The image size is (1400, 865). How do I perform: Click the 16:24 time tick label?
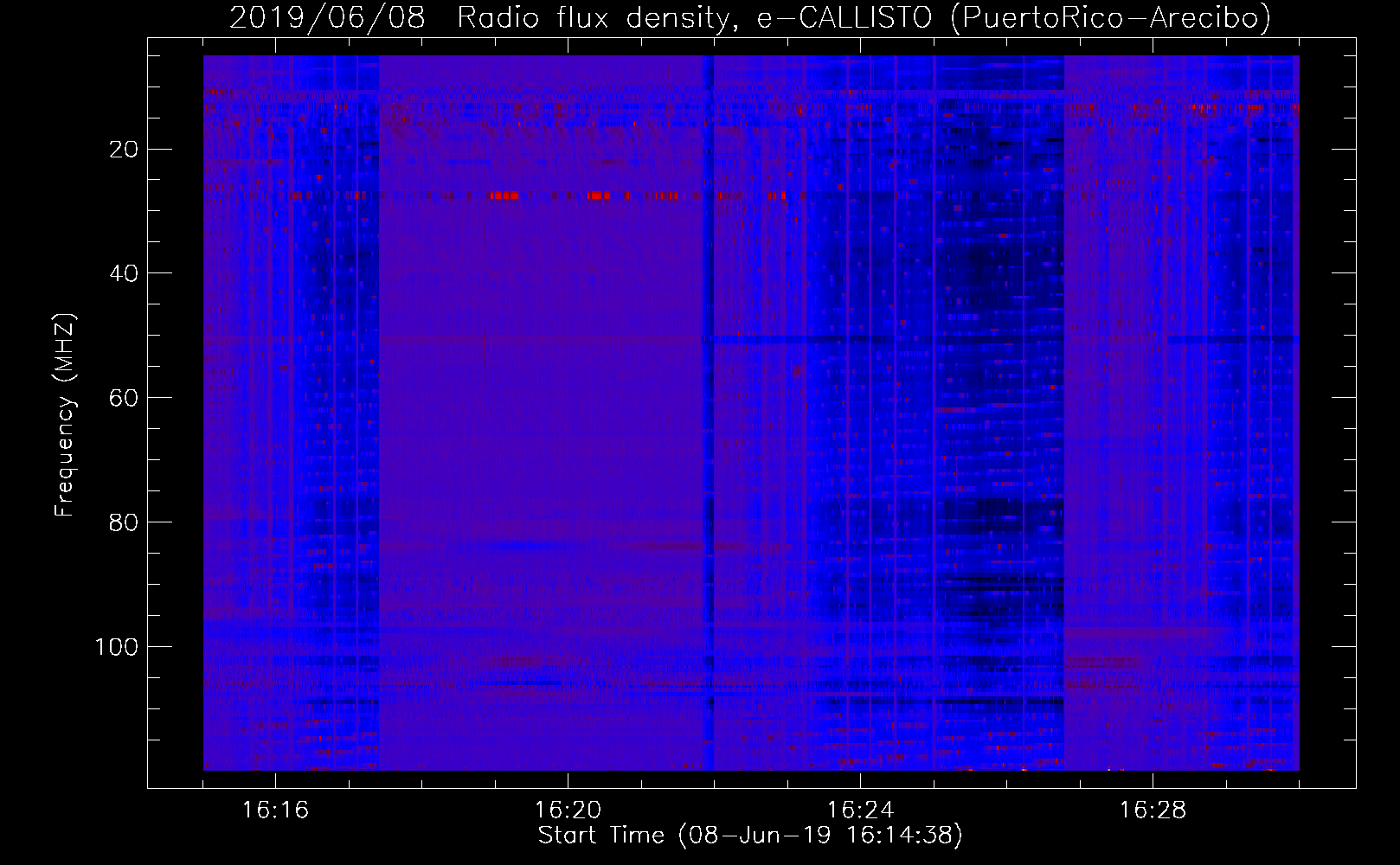(860, 811)
